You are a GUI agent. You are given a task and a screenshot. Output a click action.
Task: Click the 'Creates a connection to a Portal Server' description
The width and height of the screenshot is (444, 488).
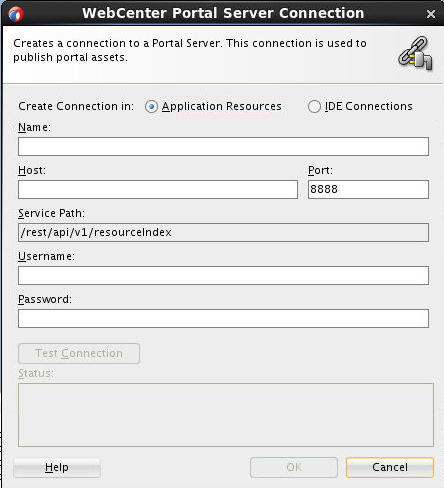tap(190, 50)
